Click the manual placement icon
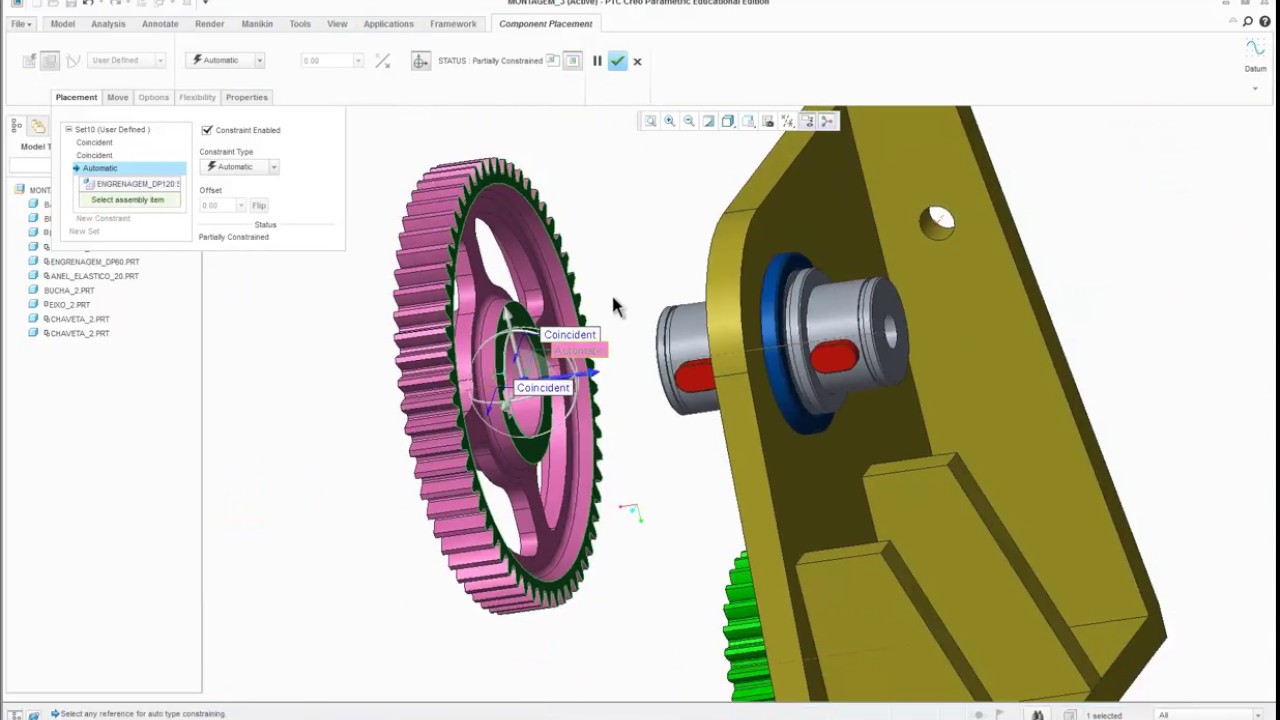The height and width of the screenshot is (720, 1280). click(x=50, y=61)
